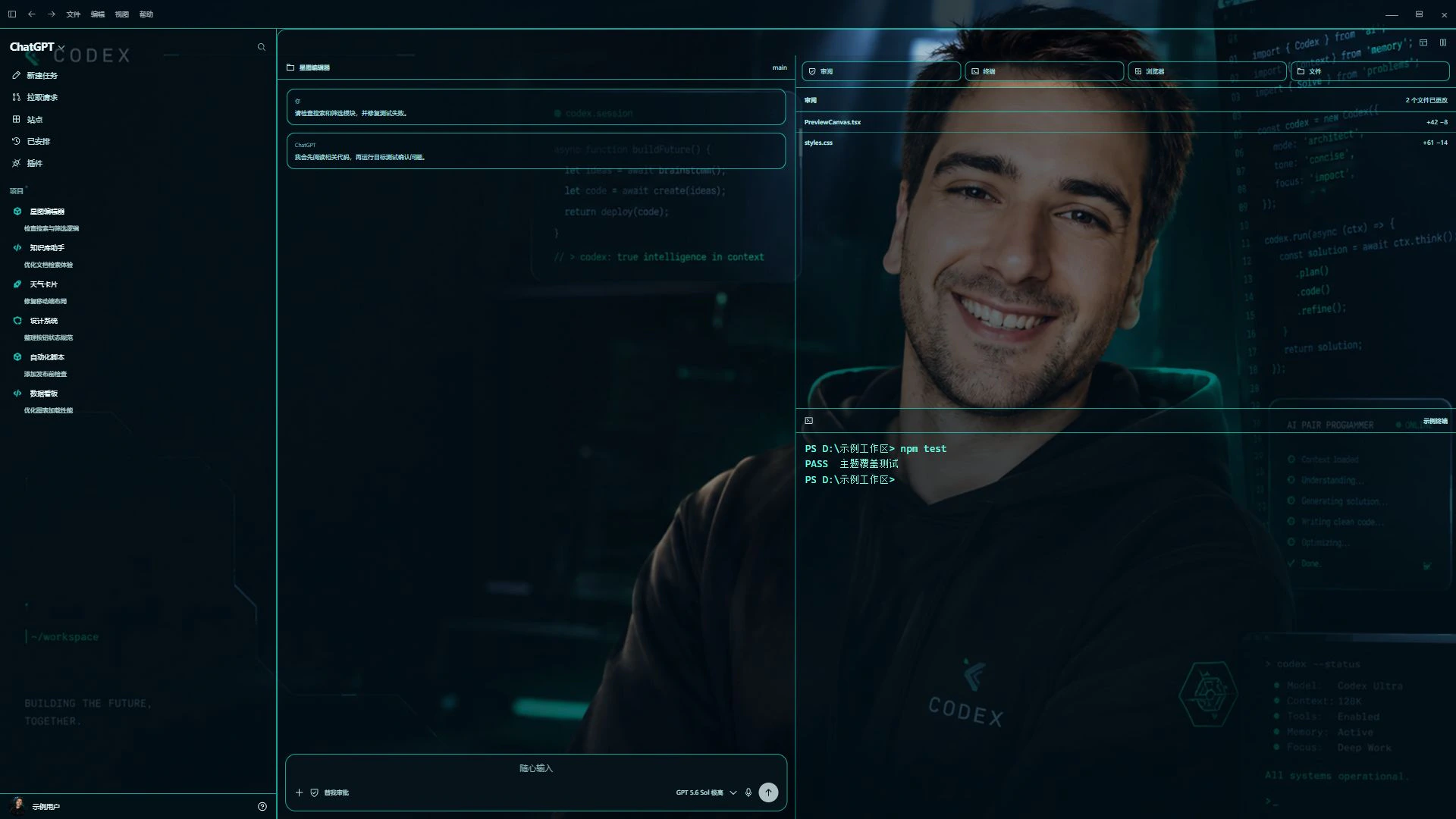Click the grid icon beside 站点
The width and height of the screenshot is (1456, 819).
point(16,120)
